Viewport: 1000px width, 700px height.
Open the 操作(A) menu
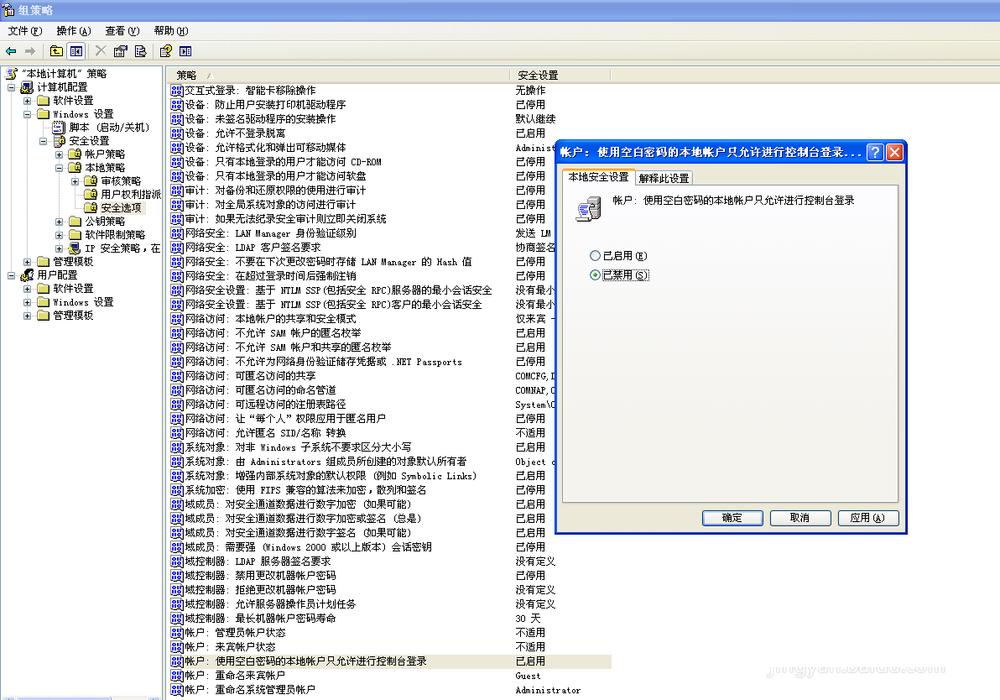(x=73, y=31)
